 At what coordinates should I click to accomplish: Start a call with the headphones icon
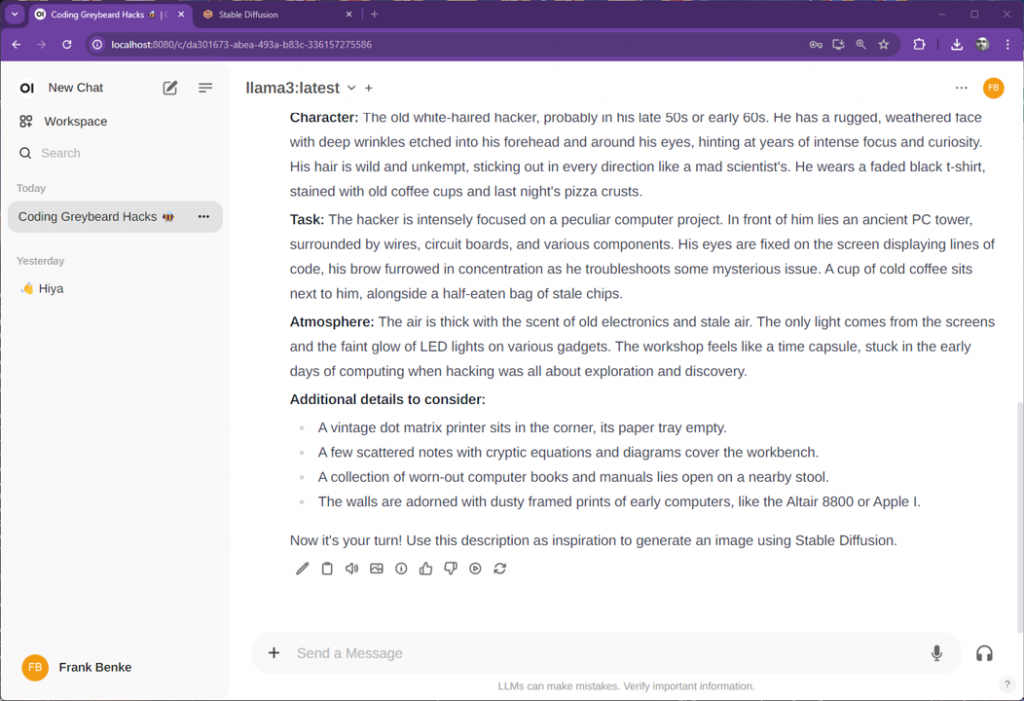tap(984, 653)
